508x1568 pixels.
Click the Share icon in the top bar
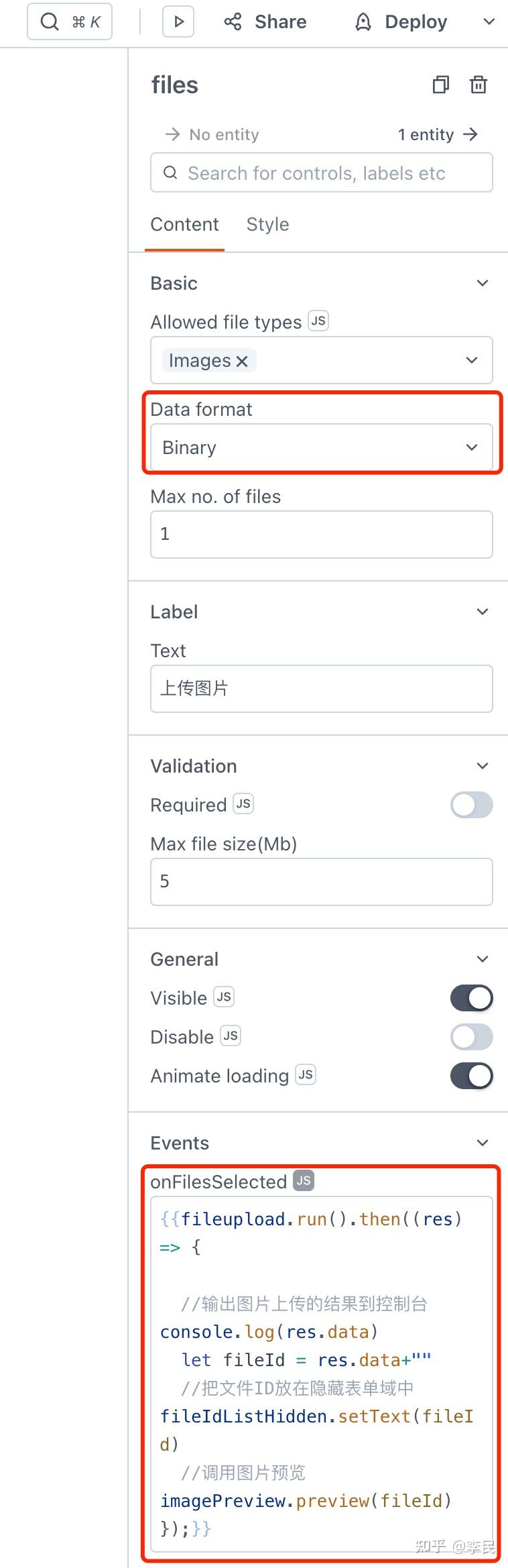point(232,21)
